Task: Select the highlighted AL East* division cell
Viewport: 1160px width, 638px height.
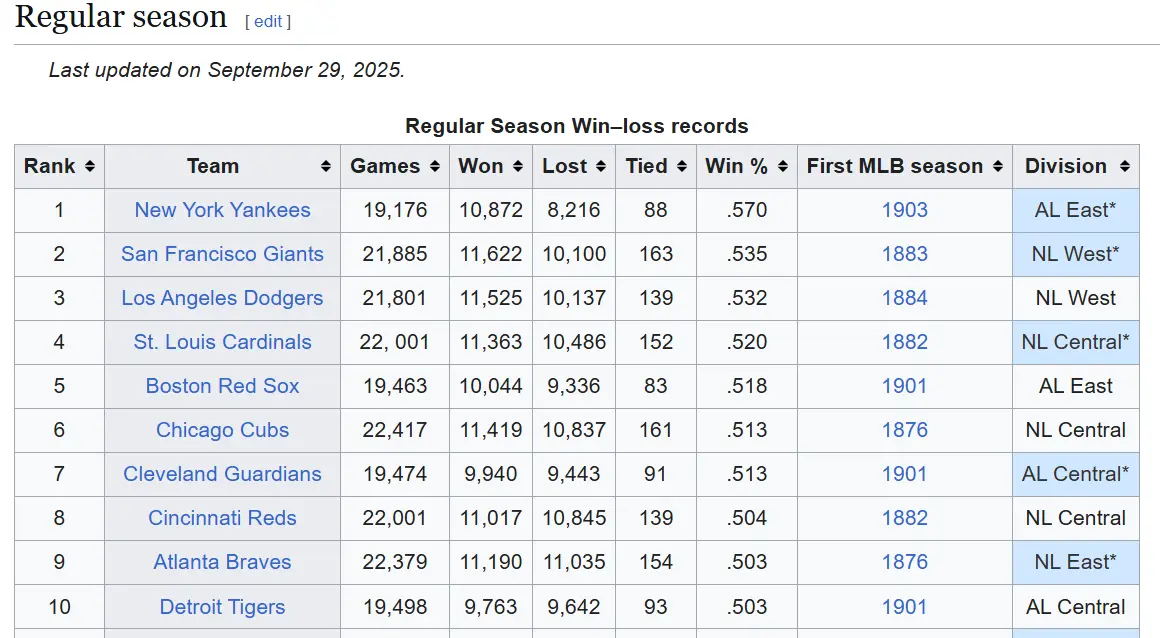Action: click(x=1075, y=210)
